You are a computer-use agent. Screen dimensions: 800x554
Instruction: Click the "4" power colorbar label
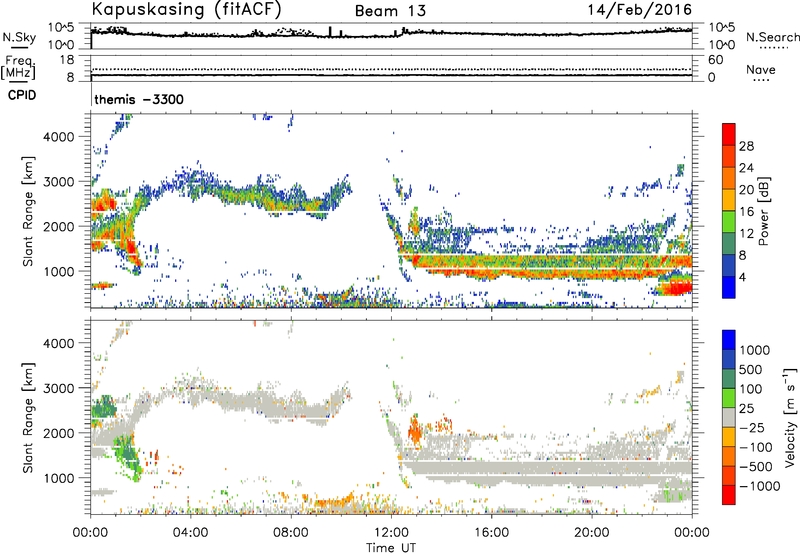(742, 277)
